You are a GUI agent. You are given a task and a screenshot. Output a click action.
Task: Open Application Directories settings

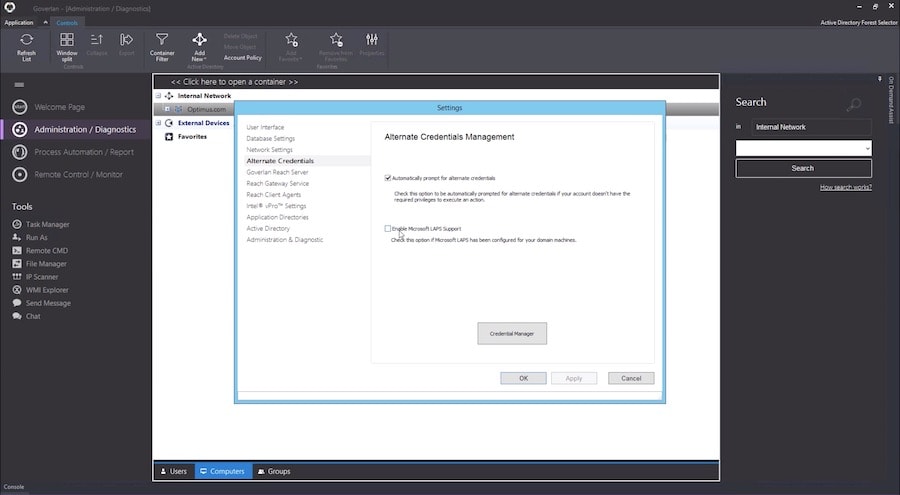[277, 217]
